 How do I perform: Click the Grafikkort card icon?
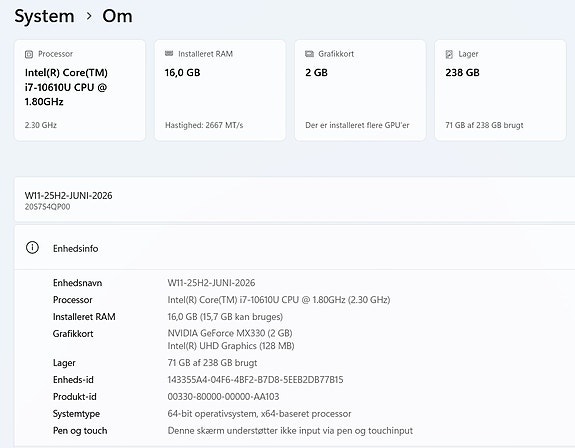309,54
